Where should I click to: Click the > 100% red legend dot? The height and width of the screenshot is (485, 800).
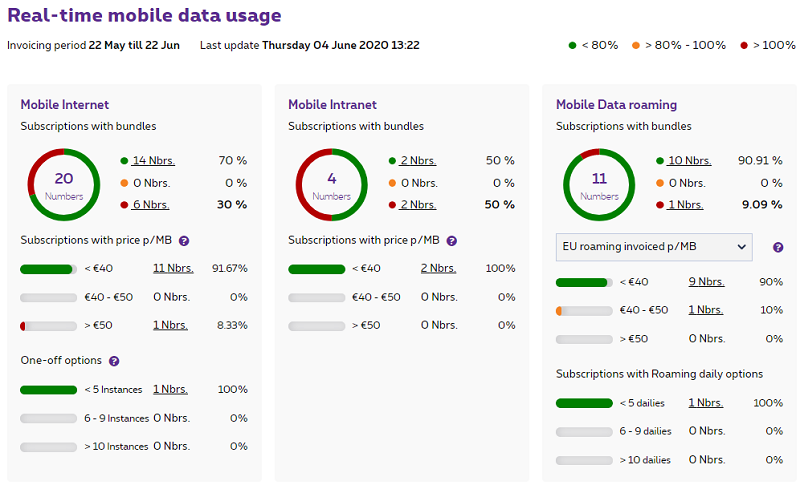[744, 45]
